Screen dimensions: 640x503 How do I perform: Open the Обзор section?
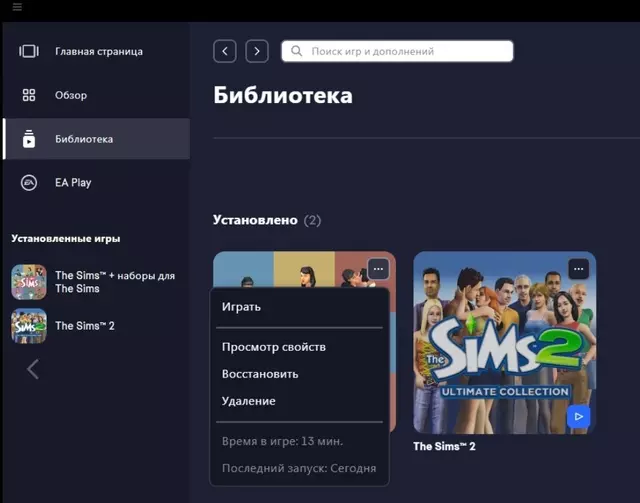pyautogui.click(x=96, y=95)
